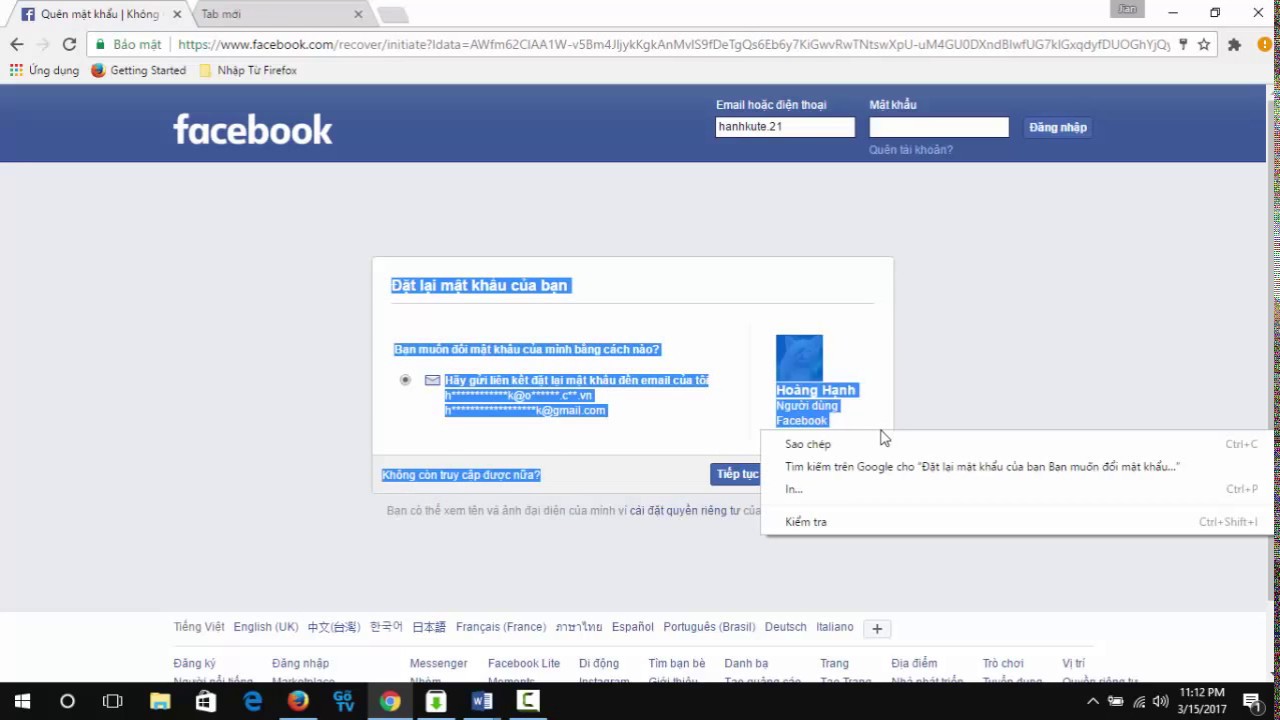Show hidden icons with the tray chevron
Screen dimensions: 1280x720
[x=1095, y=701]
